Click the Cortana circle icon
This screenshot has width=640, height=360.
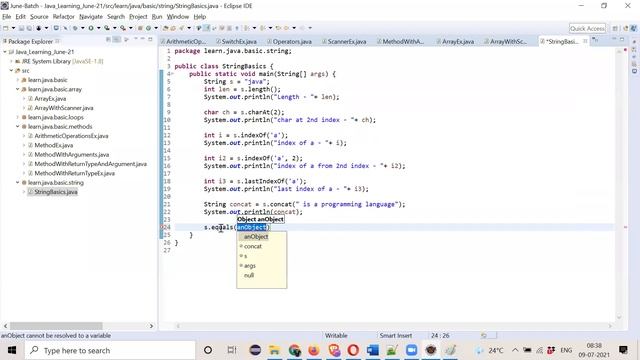(x=208, y=350)
